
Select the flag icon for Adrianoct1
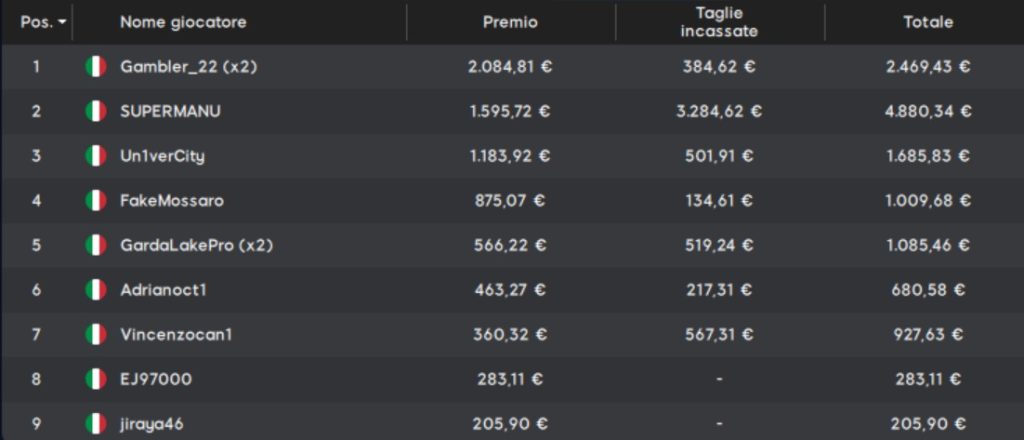pos(96,290)
